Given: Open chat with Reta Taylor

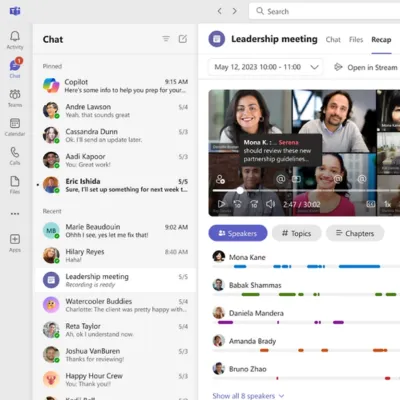Looking at the screenshot, I should click(116, 330).
